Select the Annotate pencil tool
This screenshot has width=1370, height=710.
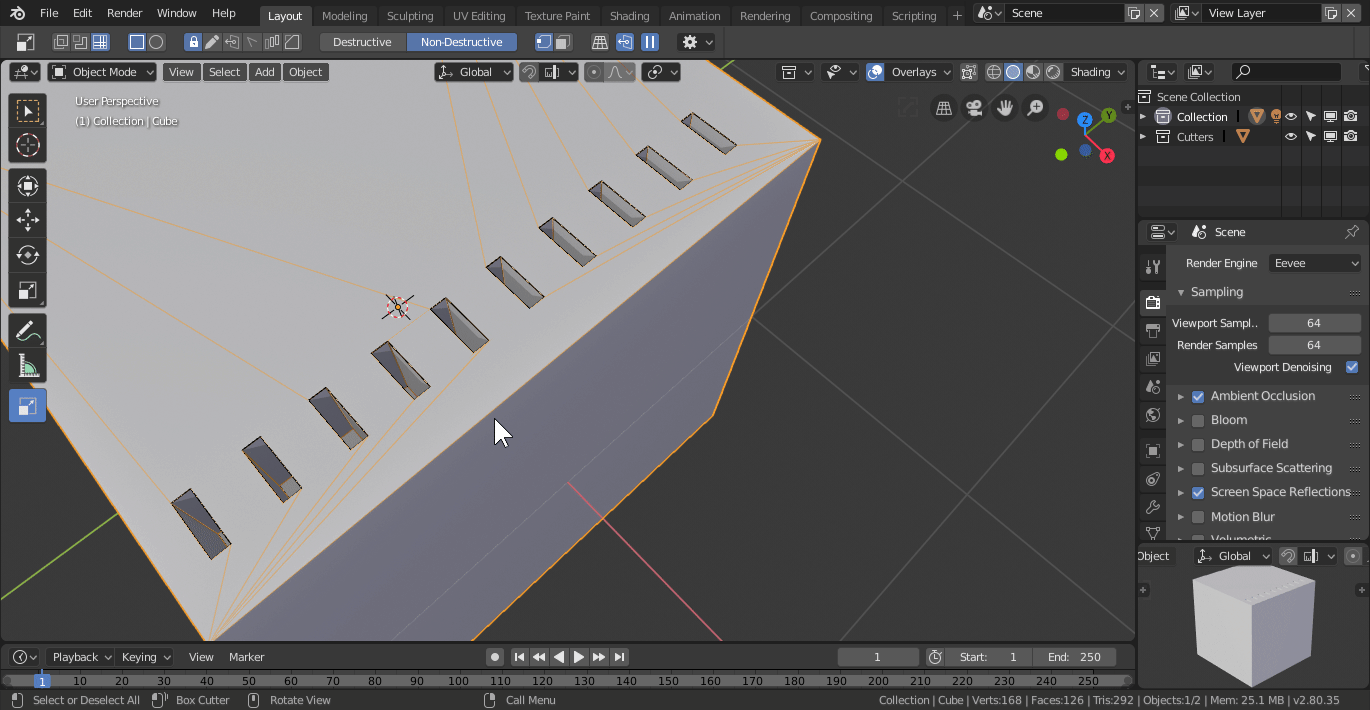click(x=28, y=331)
